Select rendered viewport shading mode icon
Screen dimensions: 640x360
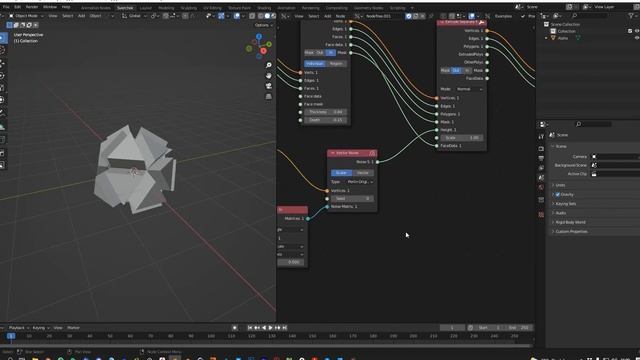[x=273, y=16]
